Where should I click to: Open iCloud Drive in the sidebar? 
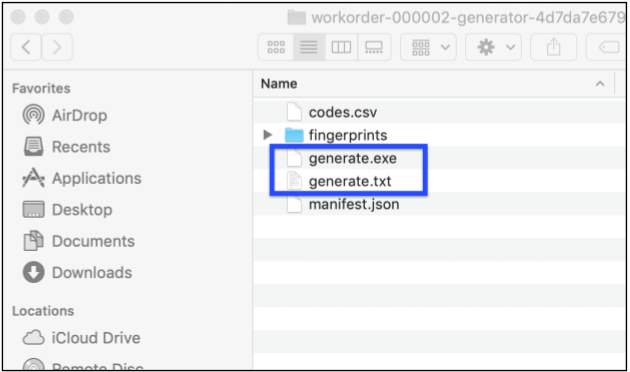pos(82,338)
